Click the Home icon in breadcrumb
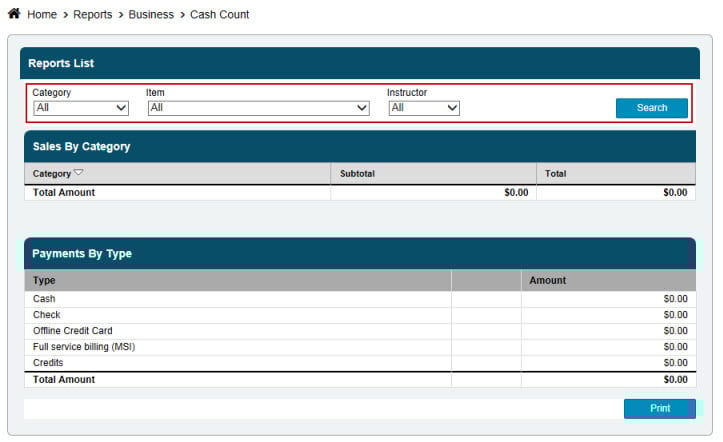The image size is (723, 442). (x=14, y=14)
